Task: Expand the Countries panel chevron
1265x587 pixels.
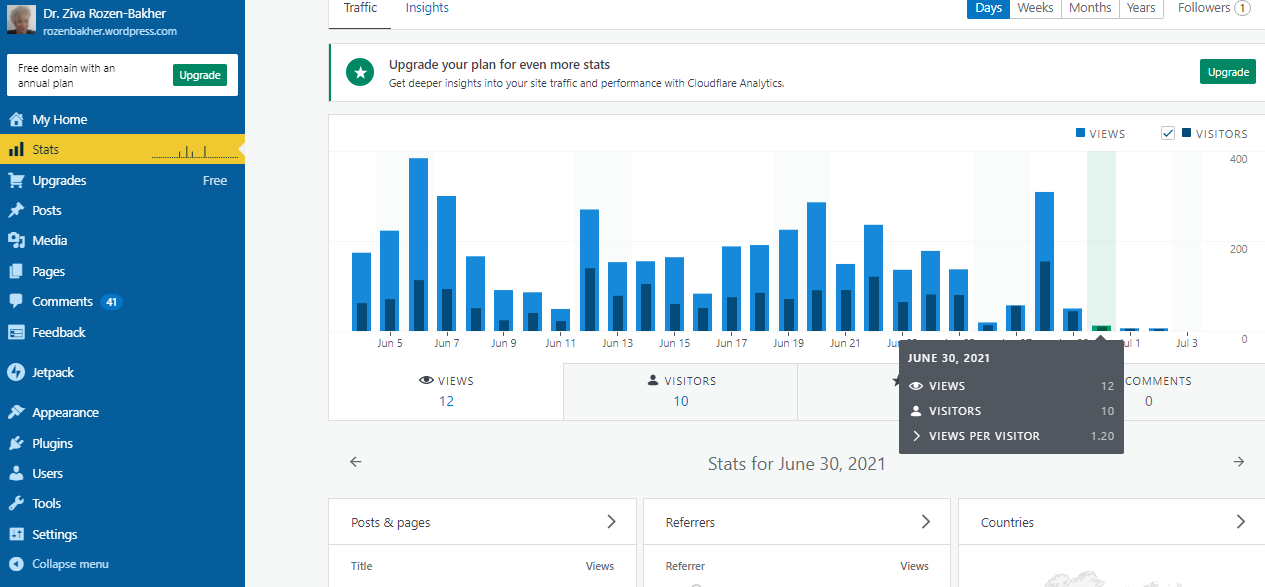Action: (x=1241, y=522)
